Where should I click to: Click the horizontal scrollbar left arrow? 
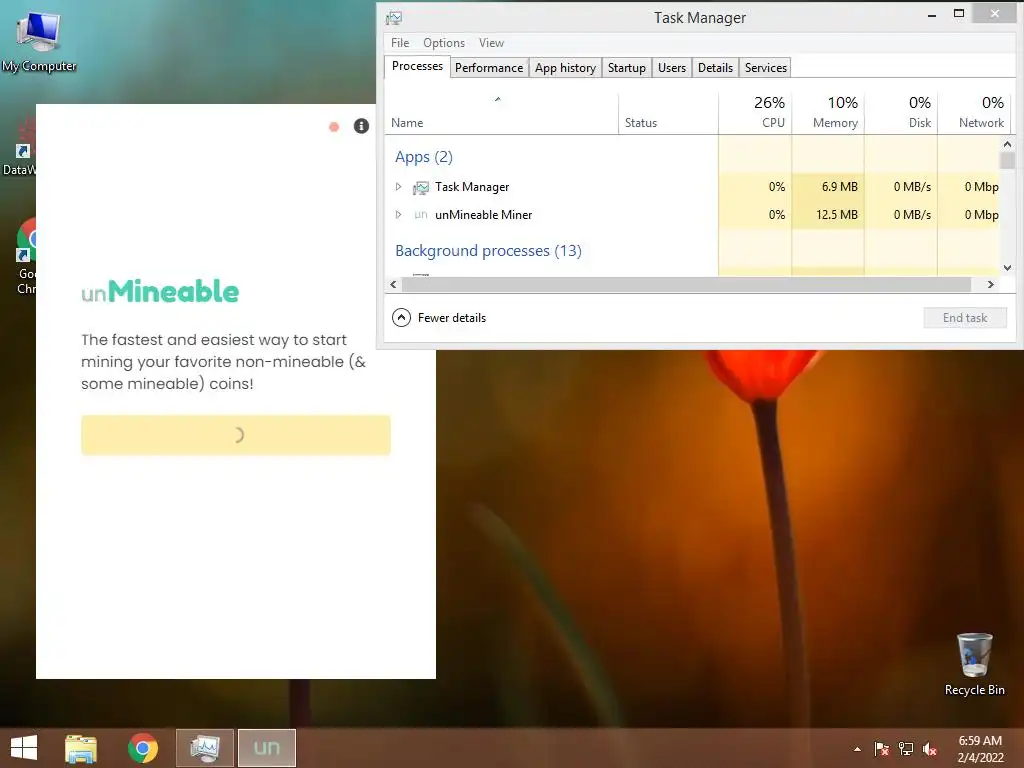coord(393,285)
